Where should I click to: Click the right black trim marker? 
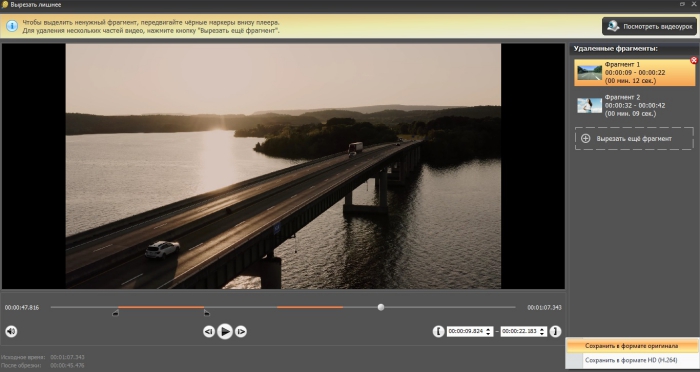[206, 313]
